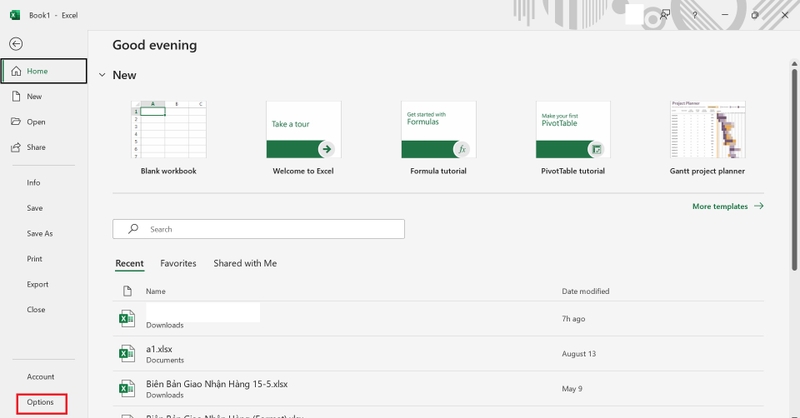This screenshot has width=800, height=418.
Task: Click Excel icon of the 7h ago file
Action: 127,318
